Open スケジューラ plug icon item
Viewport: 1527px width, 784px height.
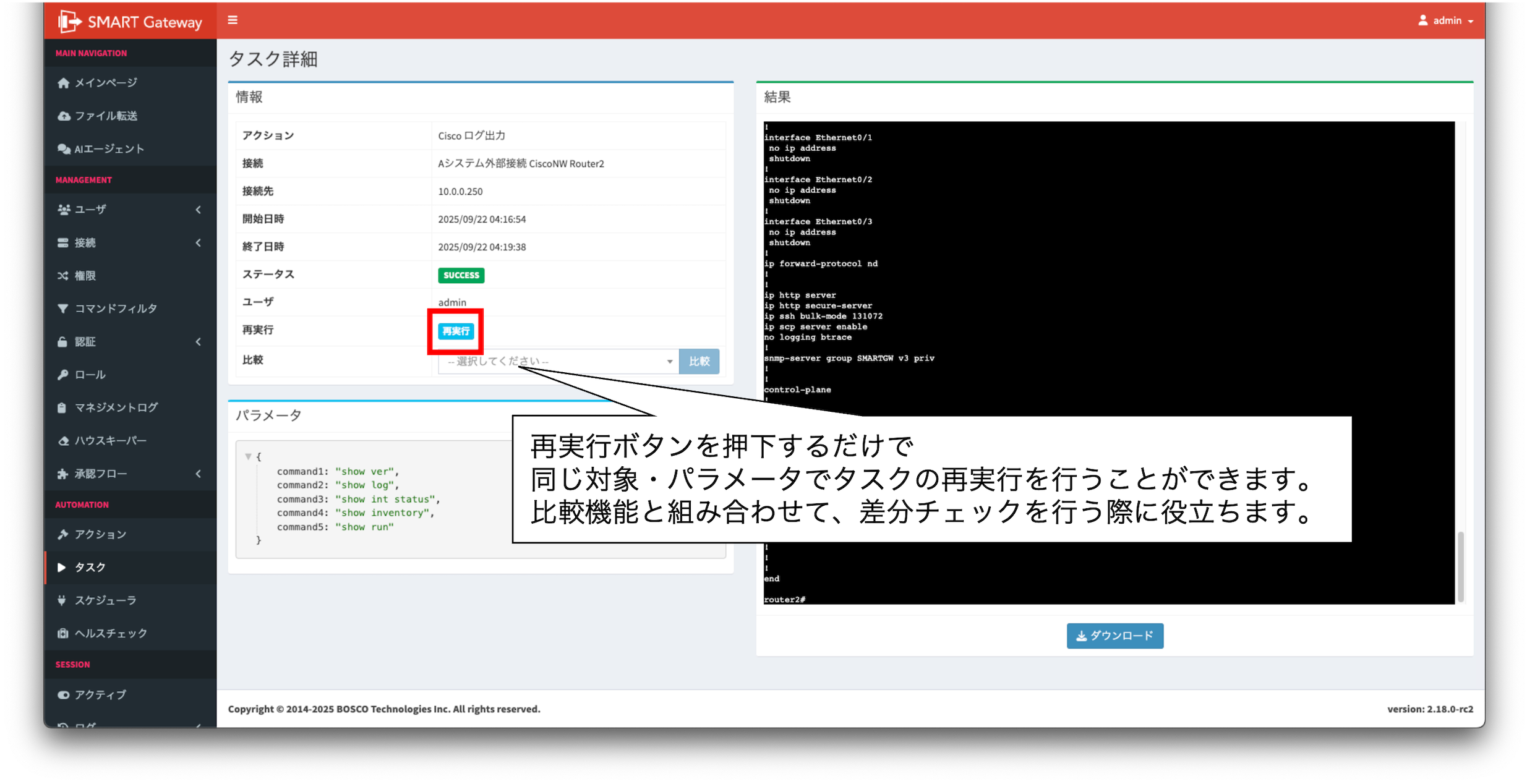[62, 600]
